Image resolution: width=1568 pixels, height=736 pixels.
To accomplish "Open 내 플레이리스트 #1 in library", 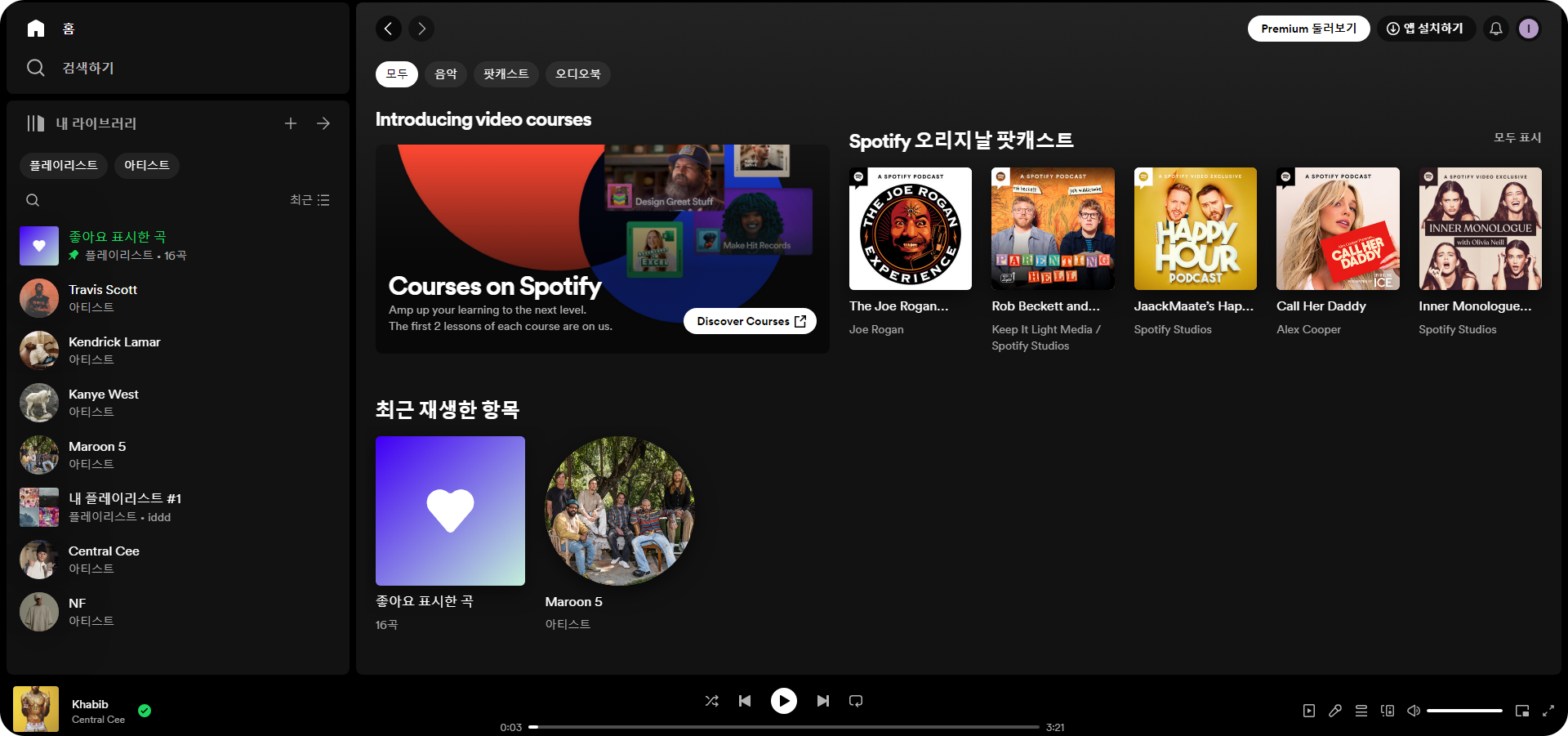I will click(178, 507).
